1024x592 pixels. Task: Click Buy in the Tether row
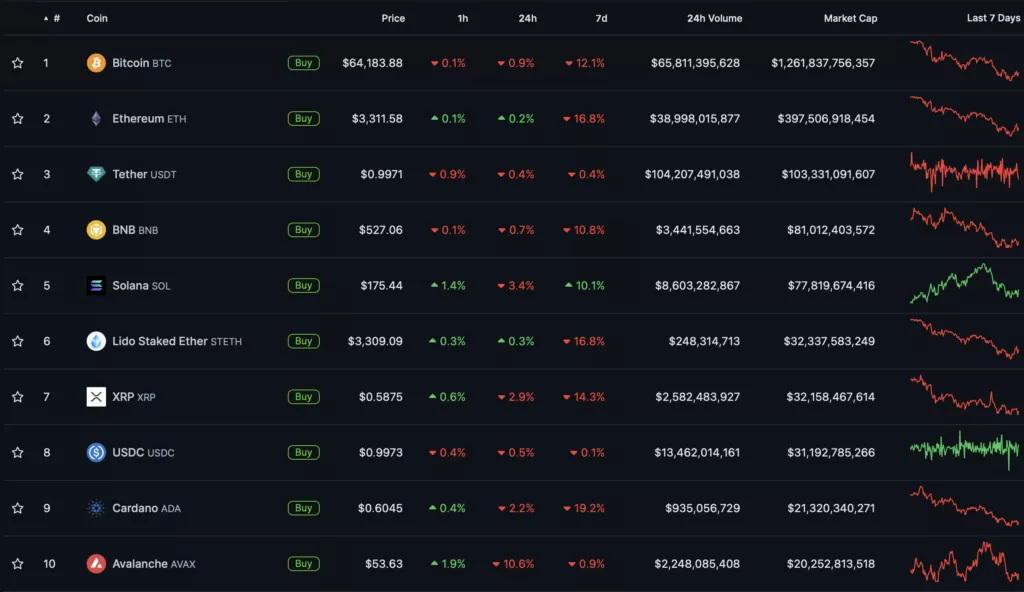coord(304,174)
